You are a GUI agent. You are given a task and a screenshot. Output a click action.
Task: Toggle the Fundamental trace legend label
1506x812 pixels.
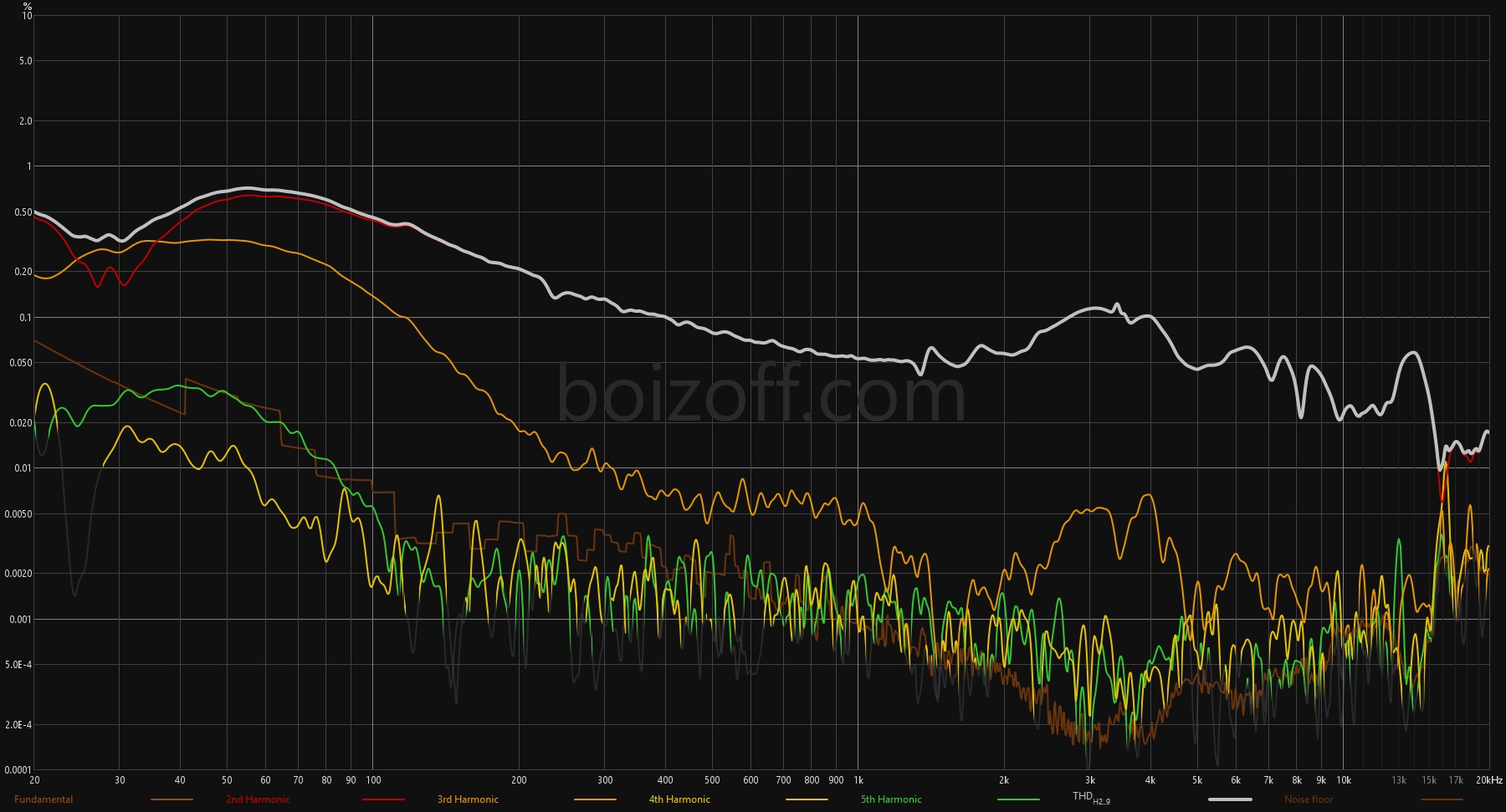coord(44,799)
